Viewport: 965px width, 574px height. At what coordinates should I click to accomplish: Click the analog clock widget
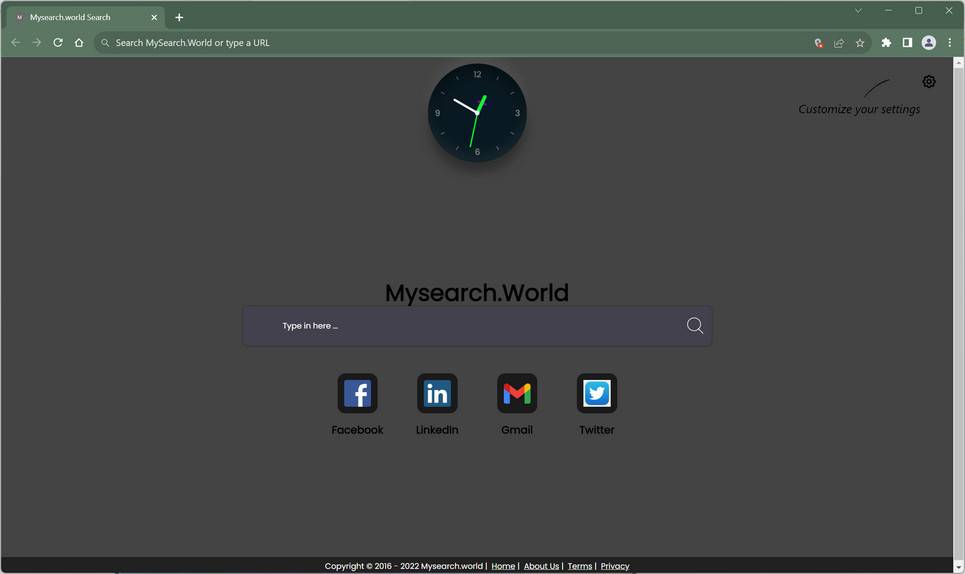[477, 113]
